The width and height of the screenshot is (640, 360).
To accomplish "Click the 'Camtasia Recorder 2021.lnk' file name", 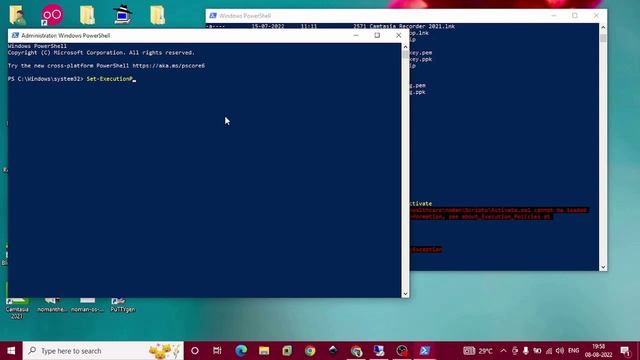I will point(412,26).
